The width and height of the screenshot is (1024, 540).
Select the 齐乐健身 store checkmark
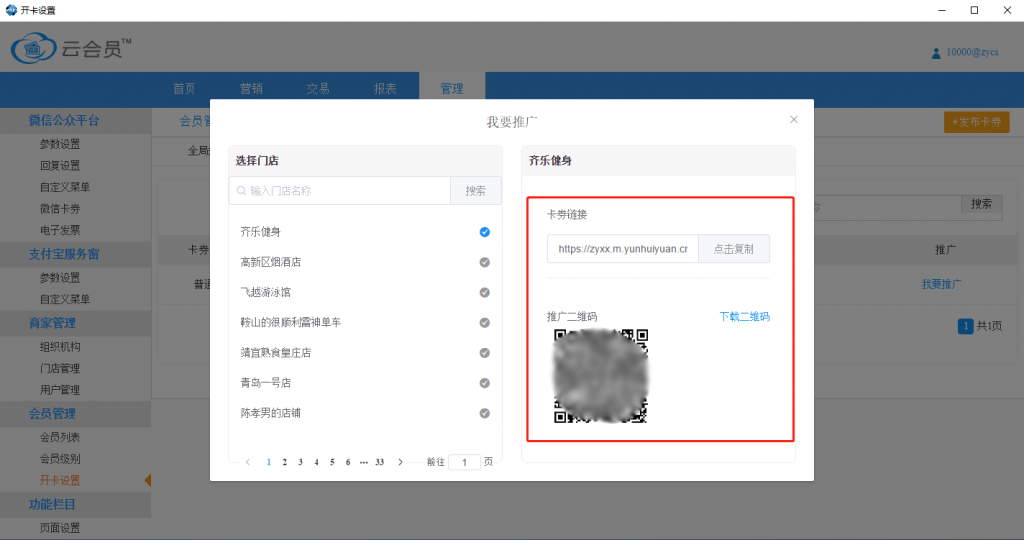[x=485, y=232]
